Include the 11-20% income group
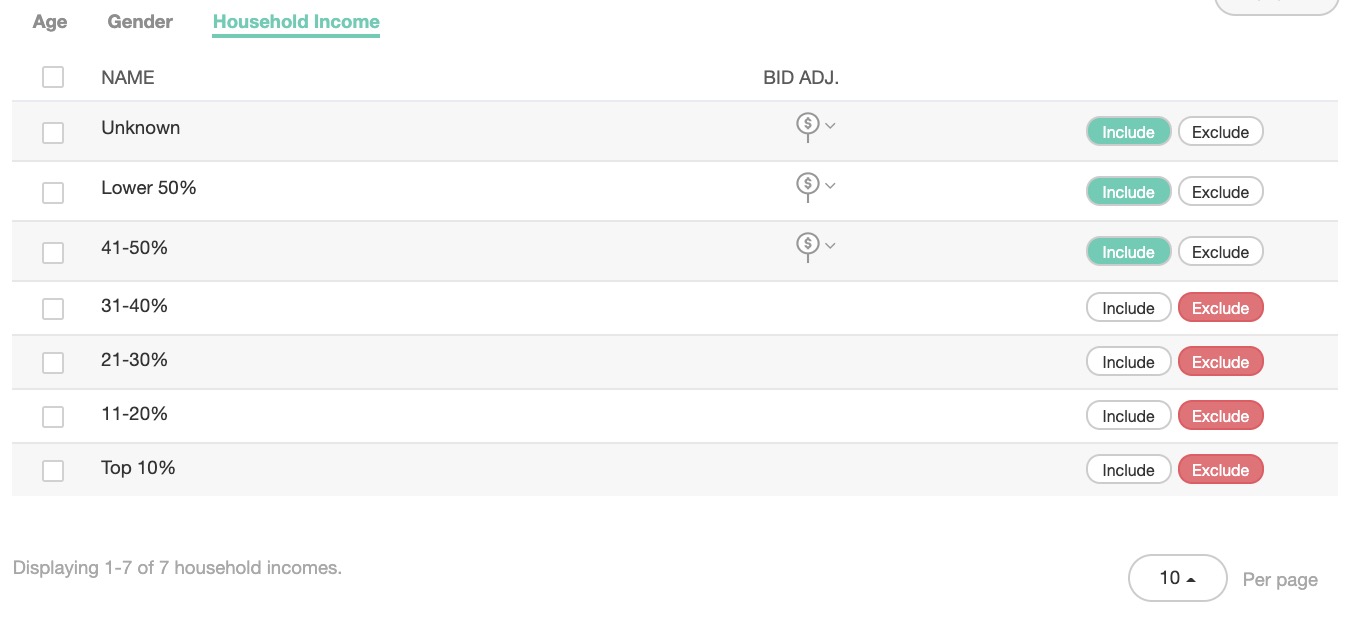The width and height of the screenshot is (1350, 624). point(1128,416)
